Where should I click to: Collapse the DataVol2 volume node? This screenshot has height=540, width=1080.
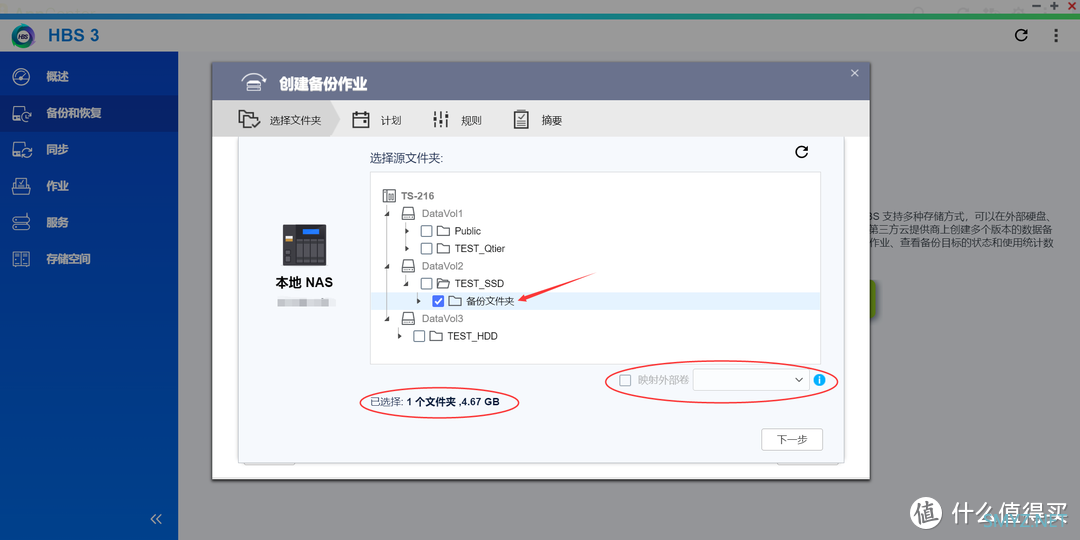(386, 266)
